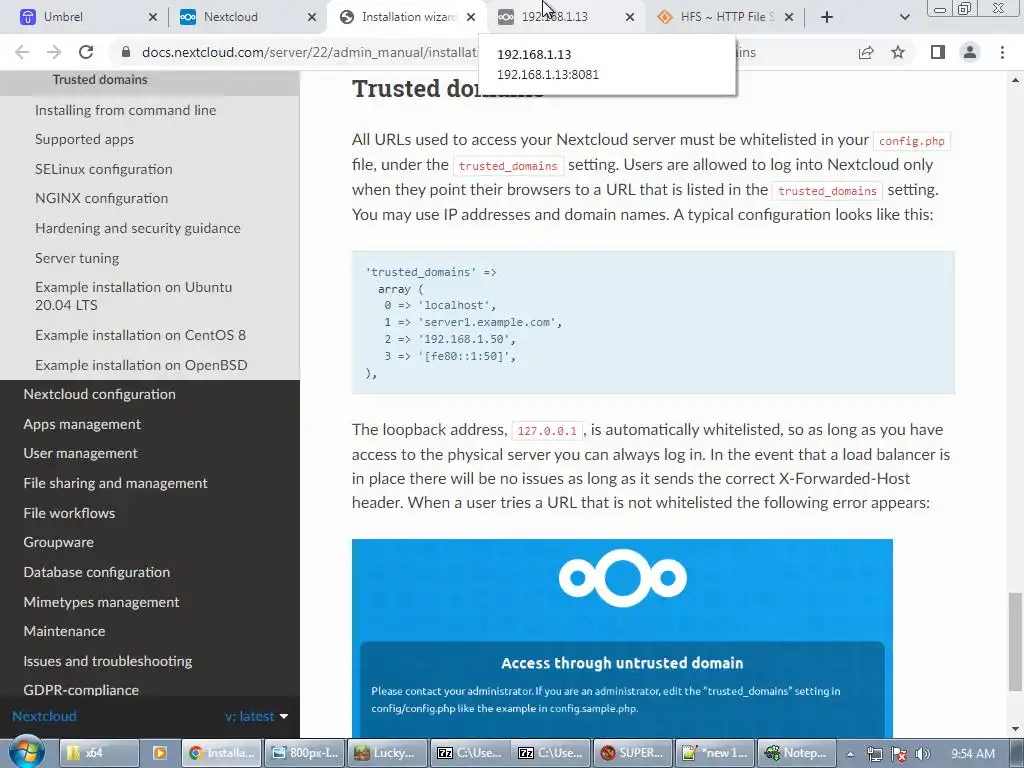Expand Maintenance section
Screen dimensions: 1024x768
[64, 632]
